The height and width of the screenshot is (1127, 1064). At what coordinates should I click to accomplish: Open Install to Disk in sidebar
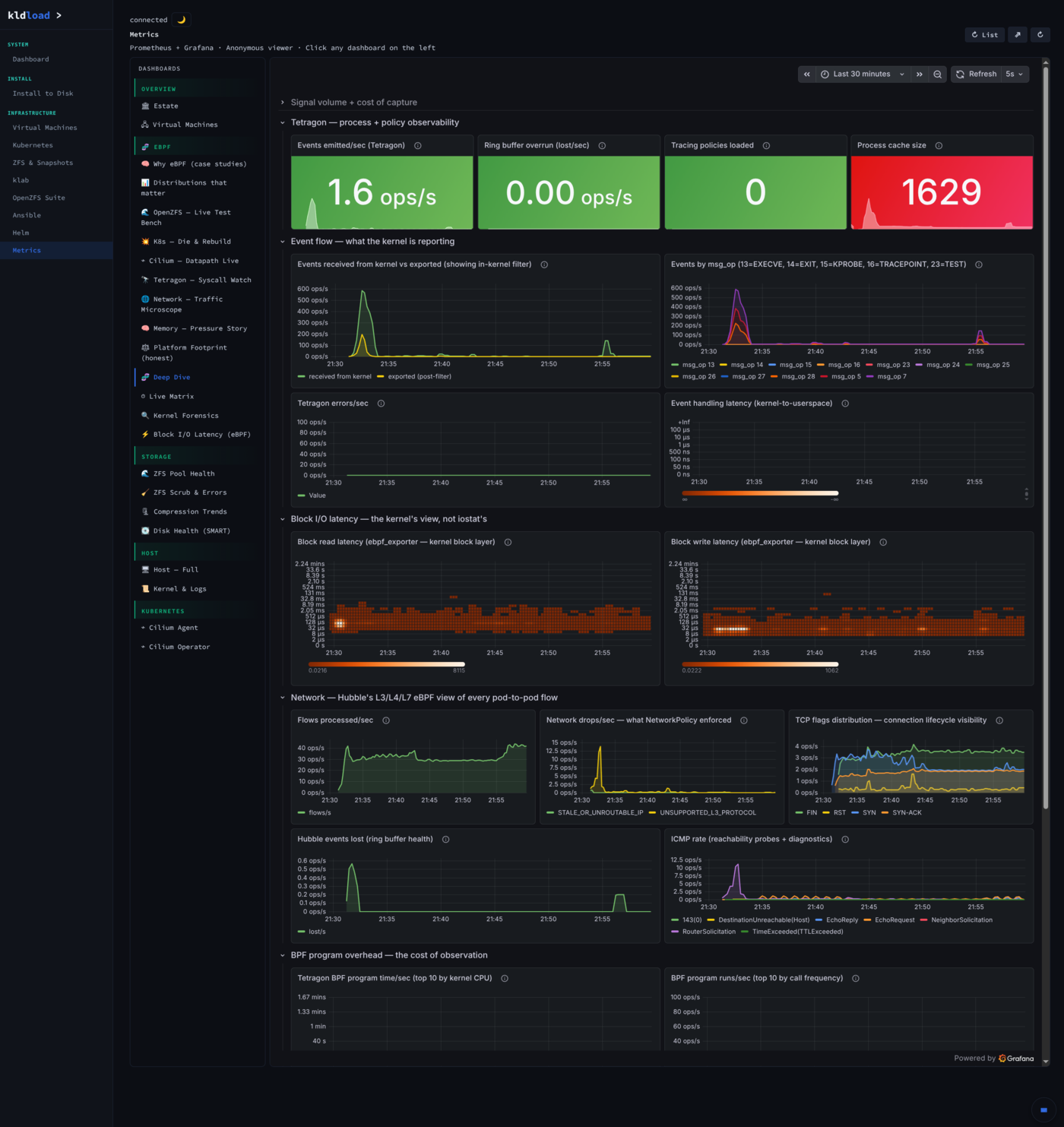point(43,93)
